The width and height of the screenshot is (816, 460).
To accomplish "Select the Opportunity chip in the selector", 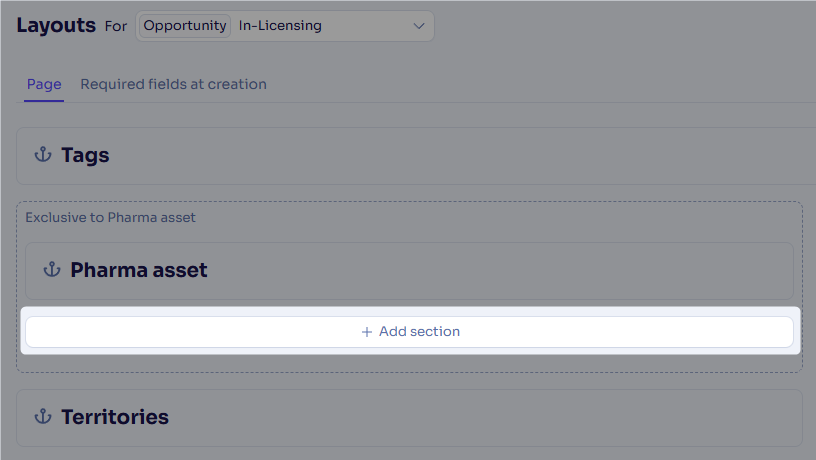I will [x=185, y=25].
